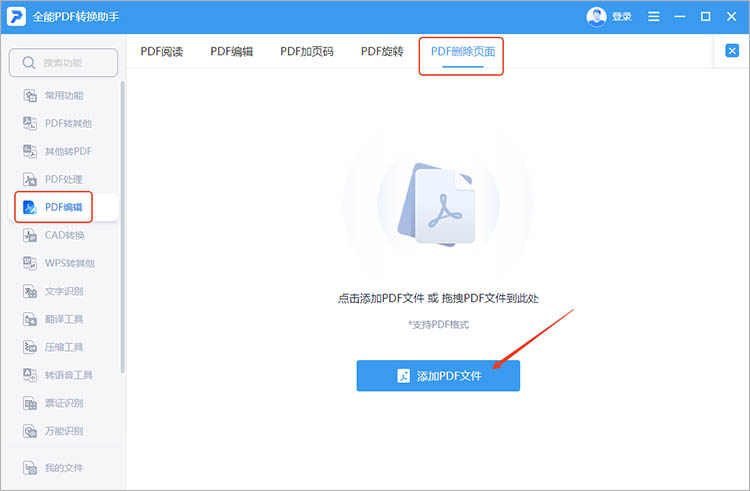Open 票证识别 text in sidebar
Image resolution: width=750 pixels, height=491 pixels.
[x=64, y=403]
